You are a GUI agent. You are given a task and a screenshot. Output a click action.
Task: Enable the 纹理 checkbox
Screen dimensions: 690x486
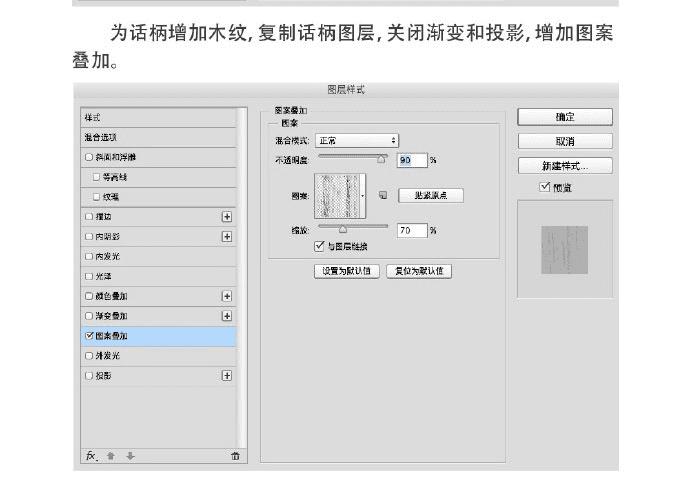(96, 197)
